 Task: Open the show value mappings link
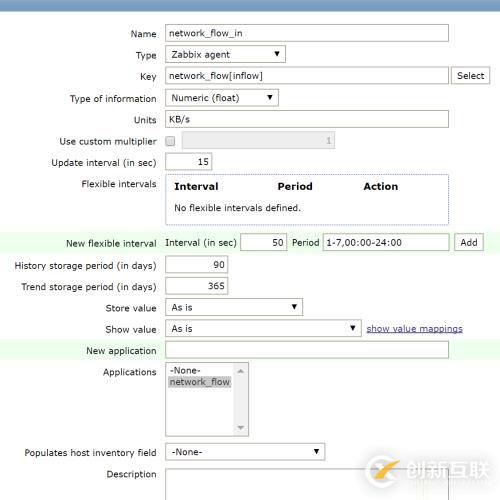[414, 329]
